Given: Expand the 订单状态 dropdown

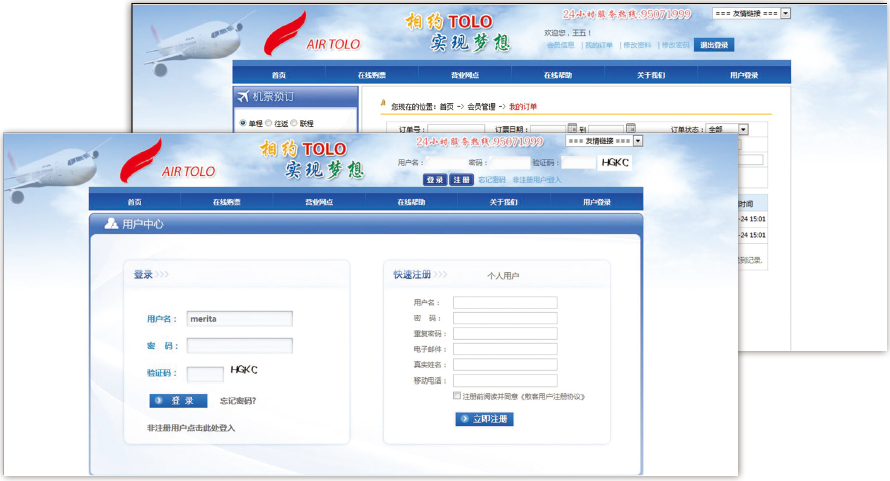Looking at the screenshot, I should click(x=743, y=129).
